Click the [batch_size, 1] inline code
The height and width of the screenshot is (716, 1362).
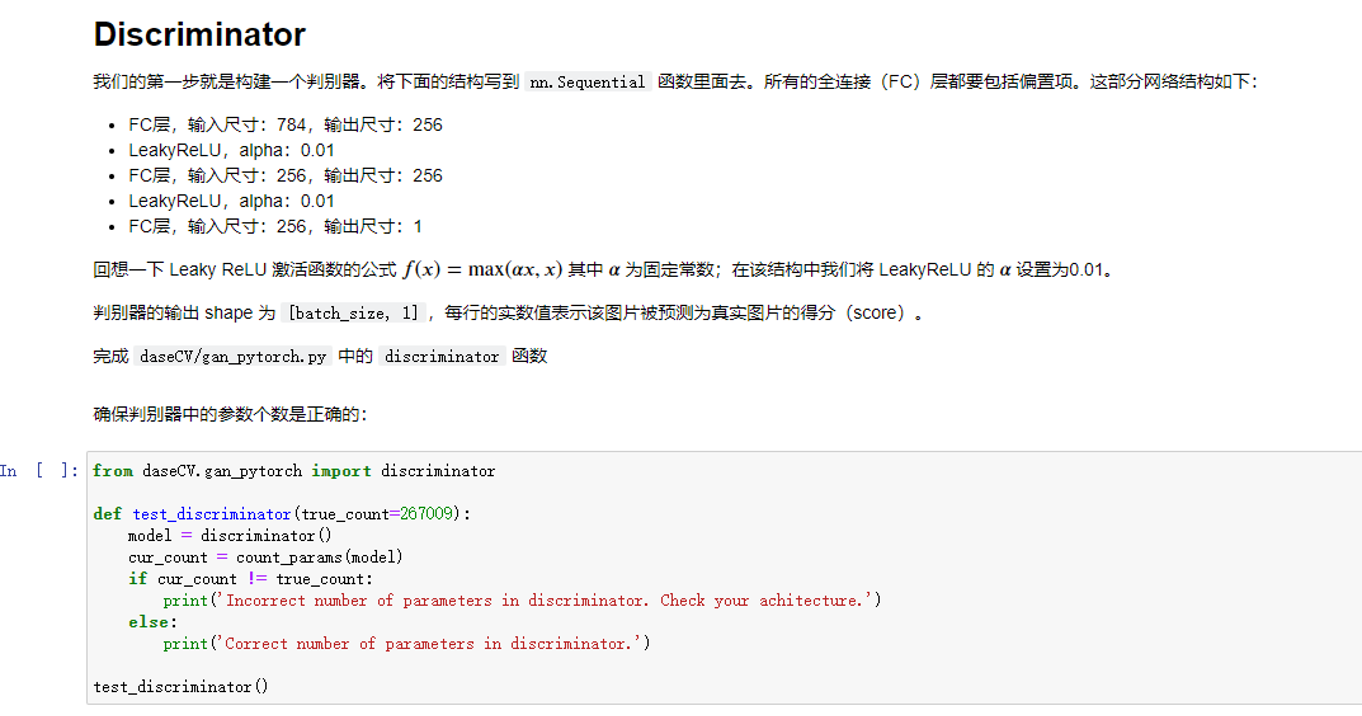click(353, 313)
